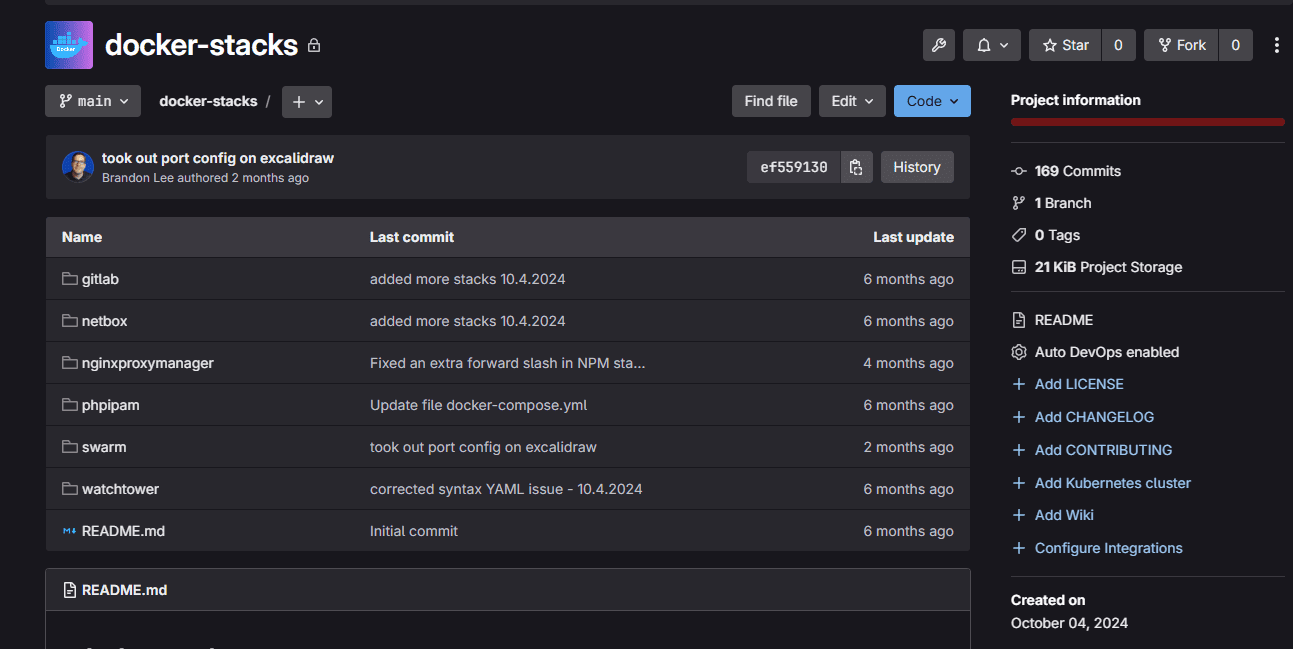Expand the main branch selector
The image size is (1293, 649).
pyautogui.click(x=93, y=101)
